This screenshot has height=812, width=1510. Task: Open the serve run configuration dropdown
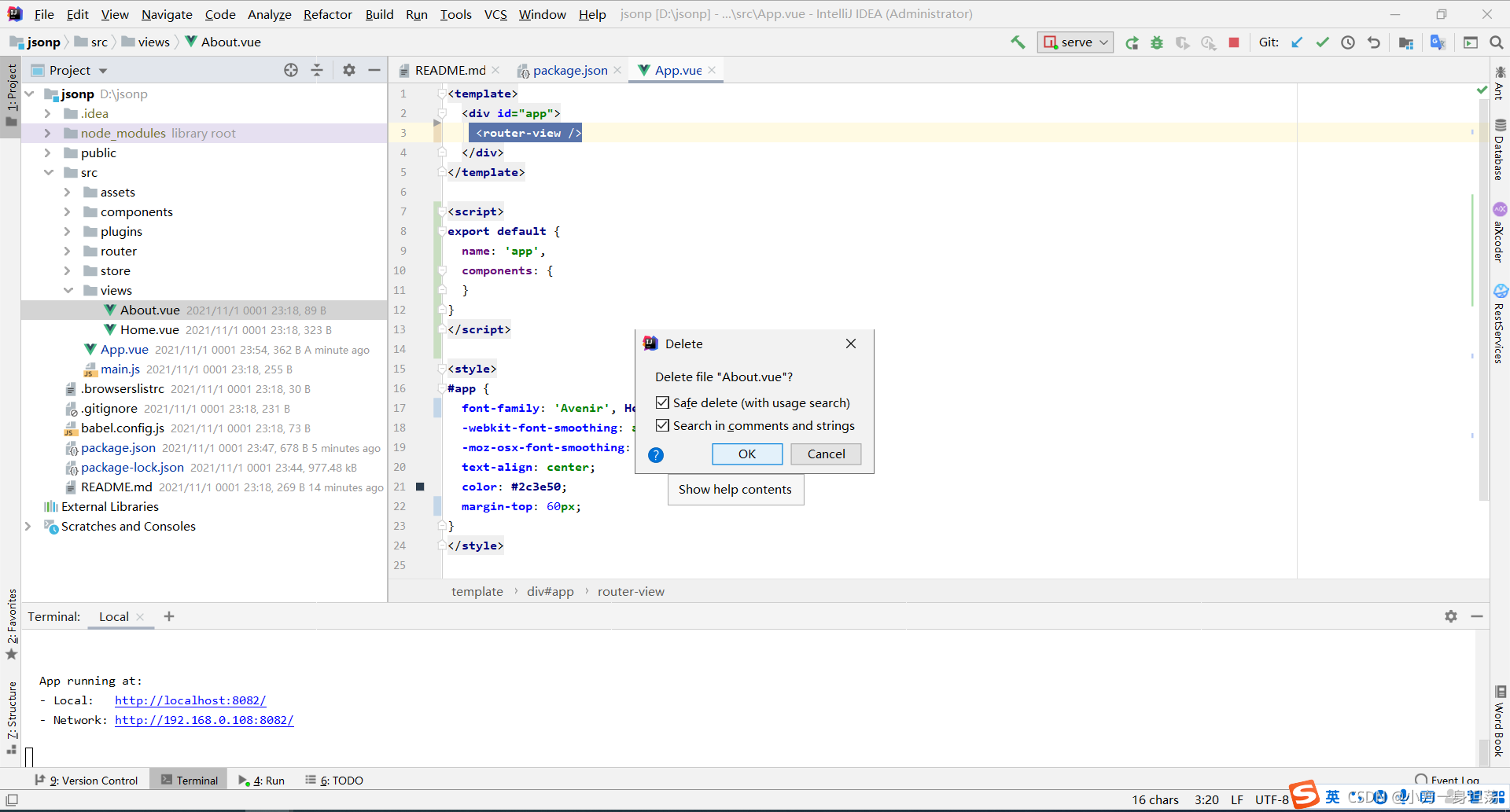pos(1076,42)
